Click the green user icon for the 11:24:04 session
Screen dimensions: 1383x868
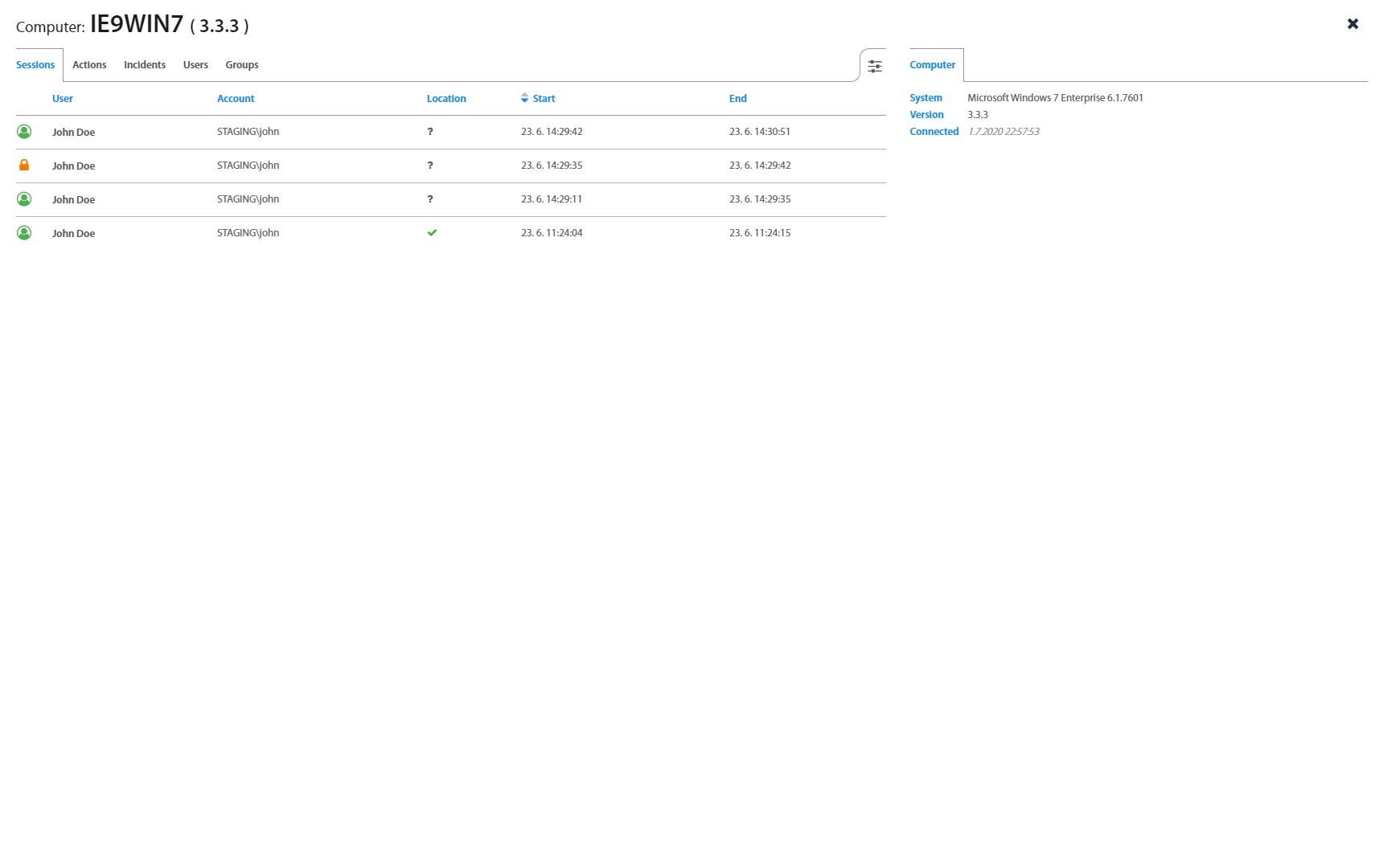point(24,233)
